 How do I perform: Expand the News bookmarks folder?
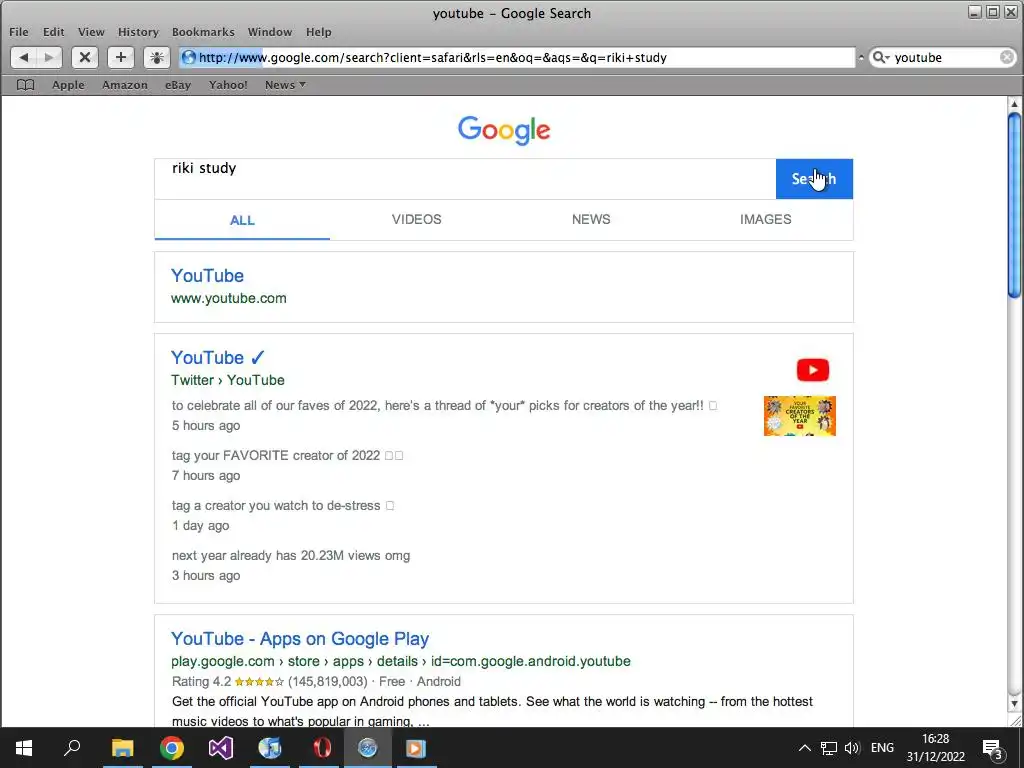(285, 85)
